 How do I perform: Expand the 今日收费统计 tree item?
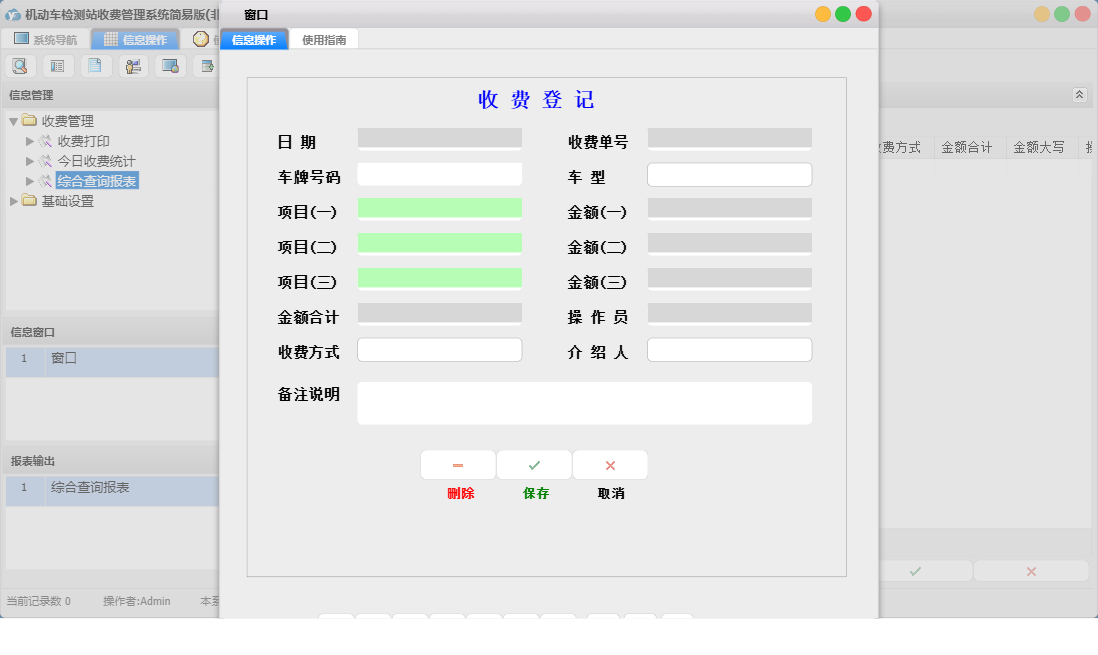click(x=30, y=158)
